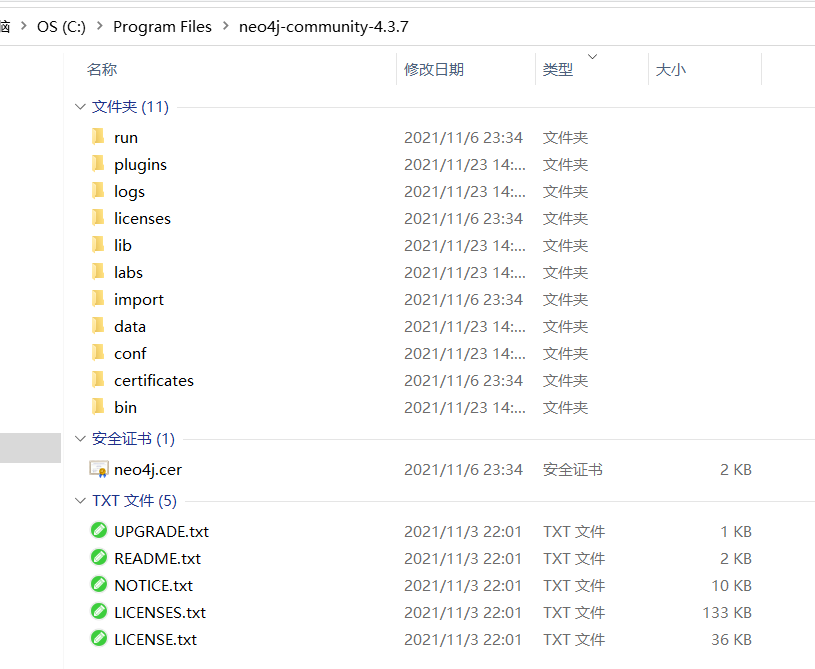Select the 文件夹 (11) group heading
The width and height of the screenshot is (815, 669).
[130, 107]
